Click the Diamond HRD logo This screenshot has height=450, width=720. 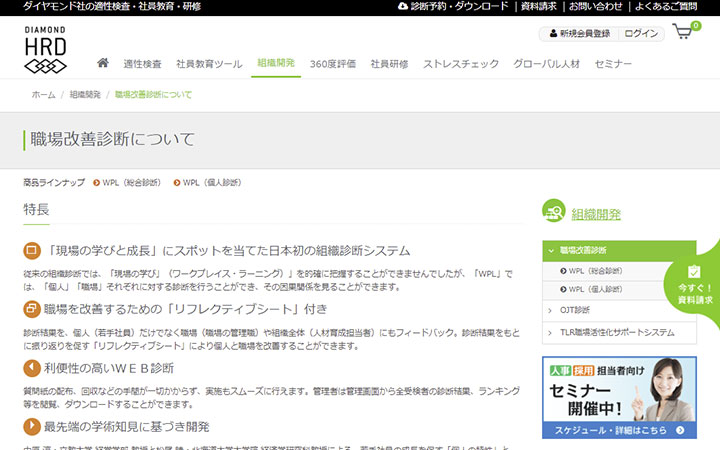[45, 50]
